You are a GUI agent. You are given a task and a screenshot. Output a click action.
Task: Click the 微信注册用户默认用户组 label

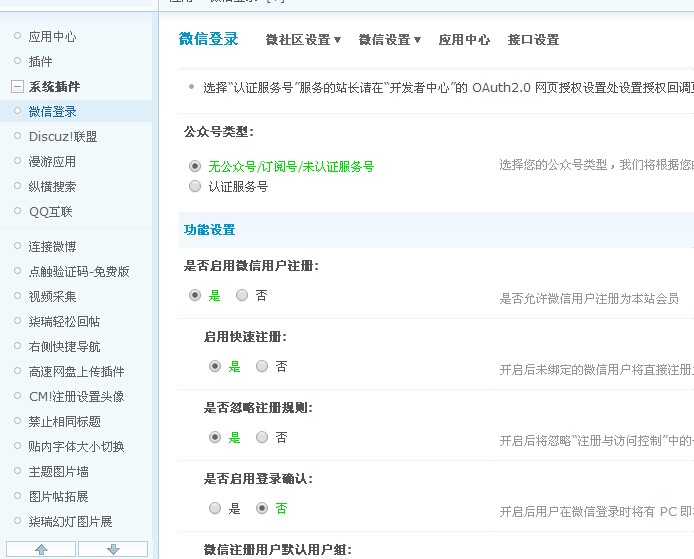(x=278, y=549)
